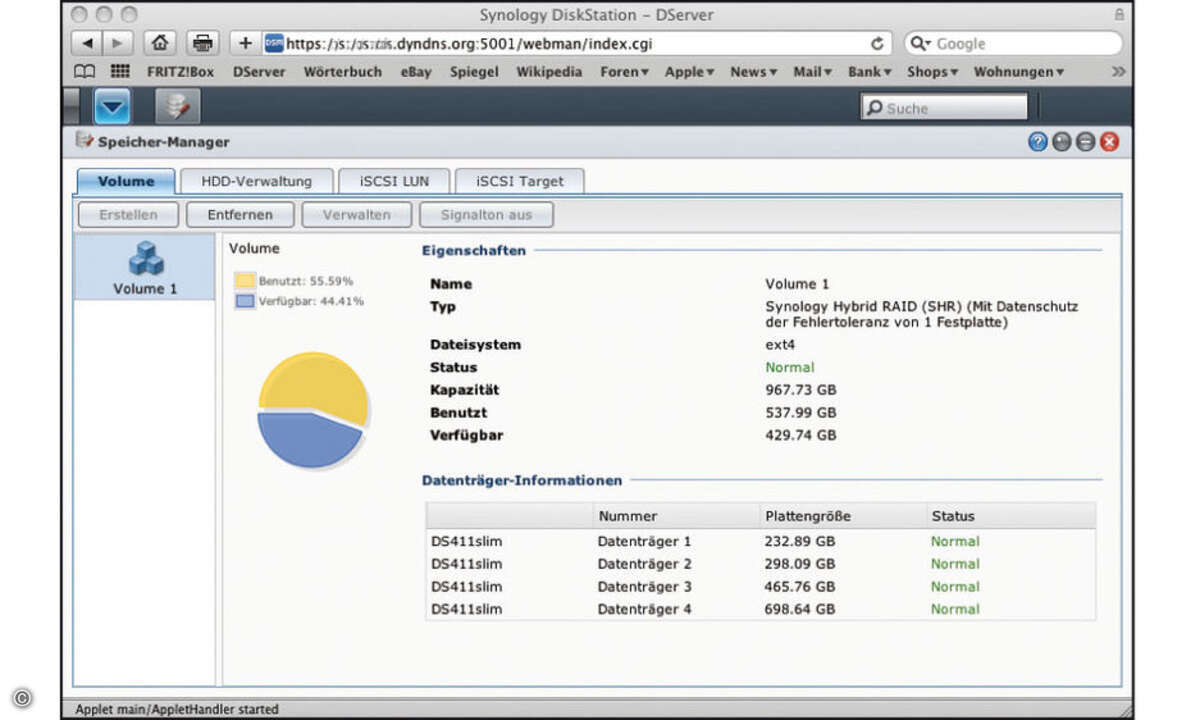Close the Speicher-Manager panel
This screenshot has height=720, width=1200.
[x=1109, y=142]
